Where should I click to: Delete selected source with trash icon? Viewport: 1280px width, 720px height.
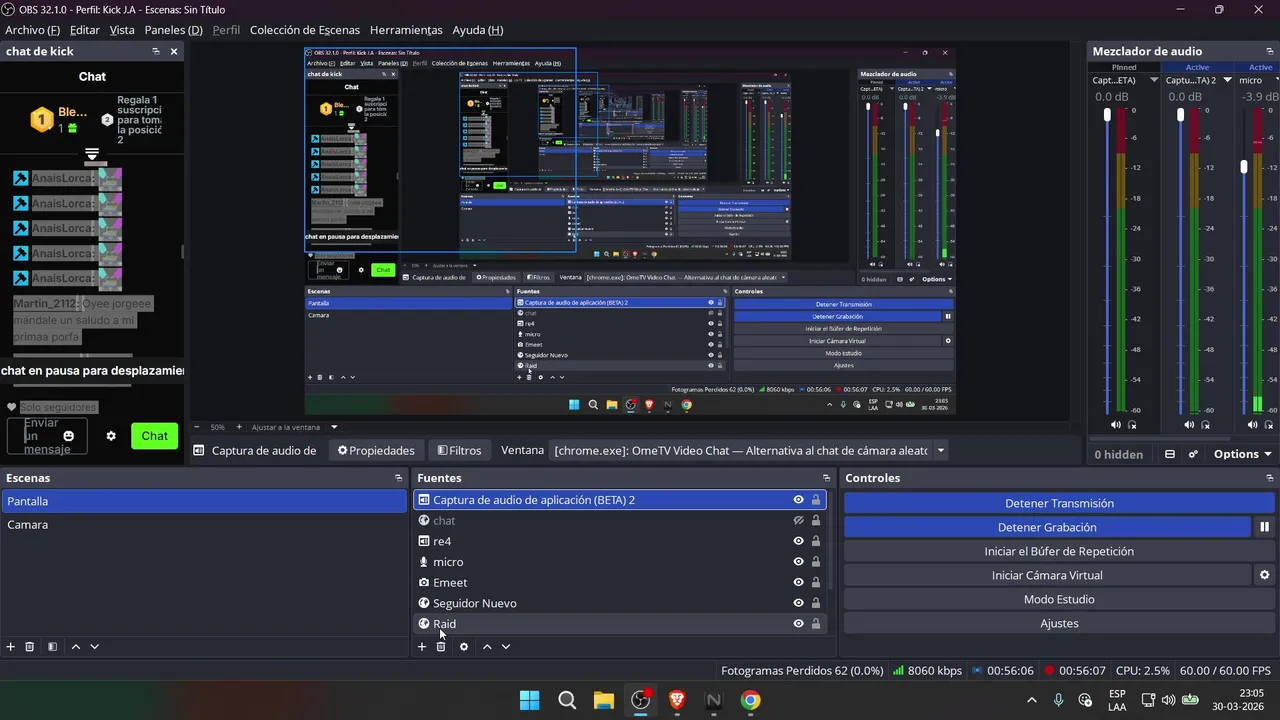coord(441,647)
